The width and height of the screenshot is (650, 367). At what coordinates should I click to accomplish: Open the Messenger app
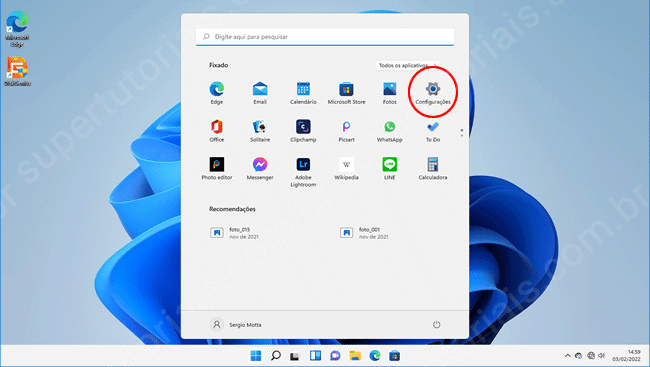coord(260,168)
